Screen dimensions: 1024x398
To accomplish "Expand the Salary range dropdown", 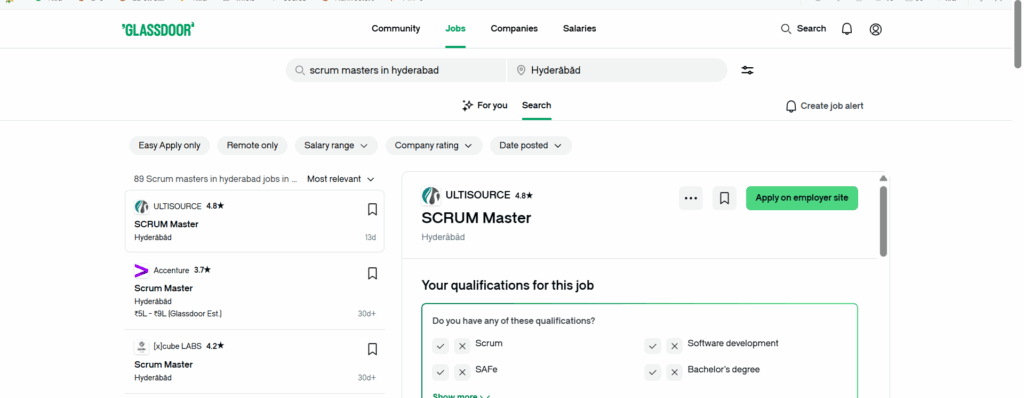I will 336,146.
